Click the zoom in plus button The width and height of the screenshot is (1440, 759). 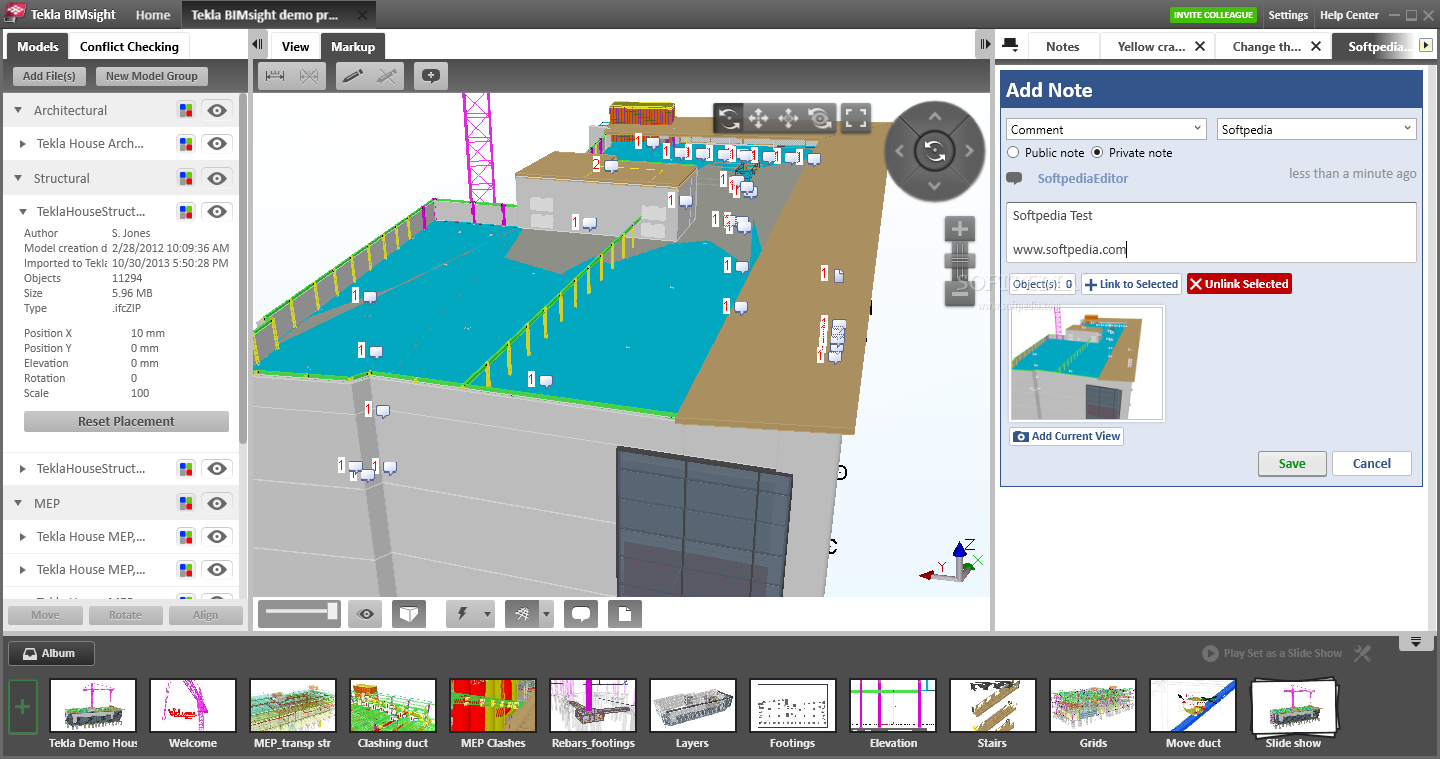click(959, 228)
